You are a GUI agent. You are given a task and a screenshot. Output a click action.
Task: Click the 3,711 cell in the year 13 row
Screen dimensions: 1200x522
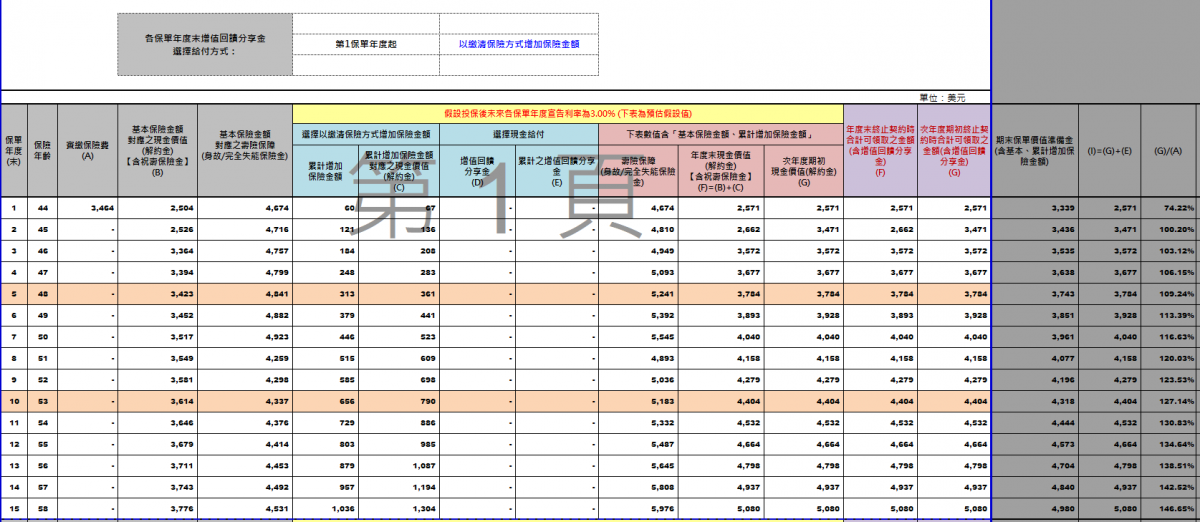click(157, 466)
